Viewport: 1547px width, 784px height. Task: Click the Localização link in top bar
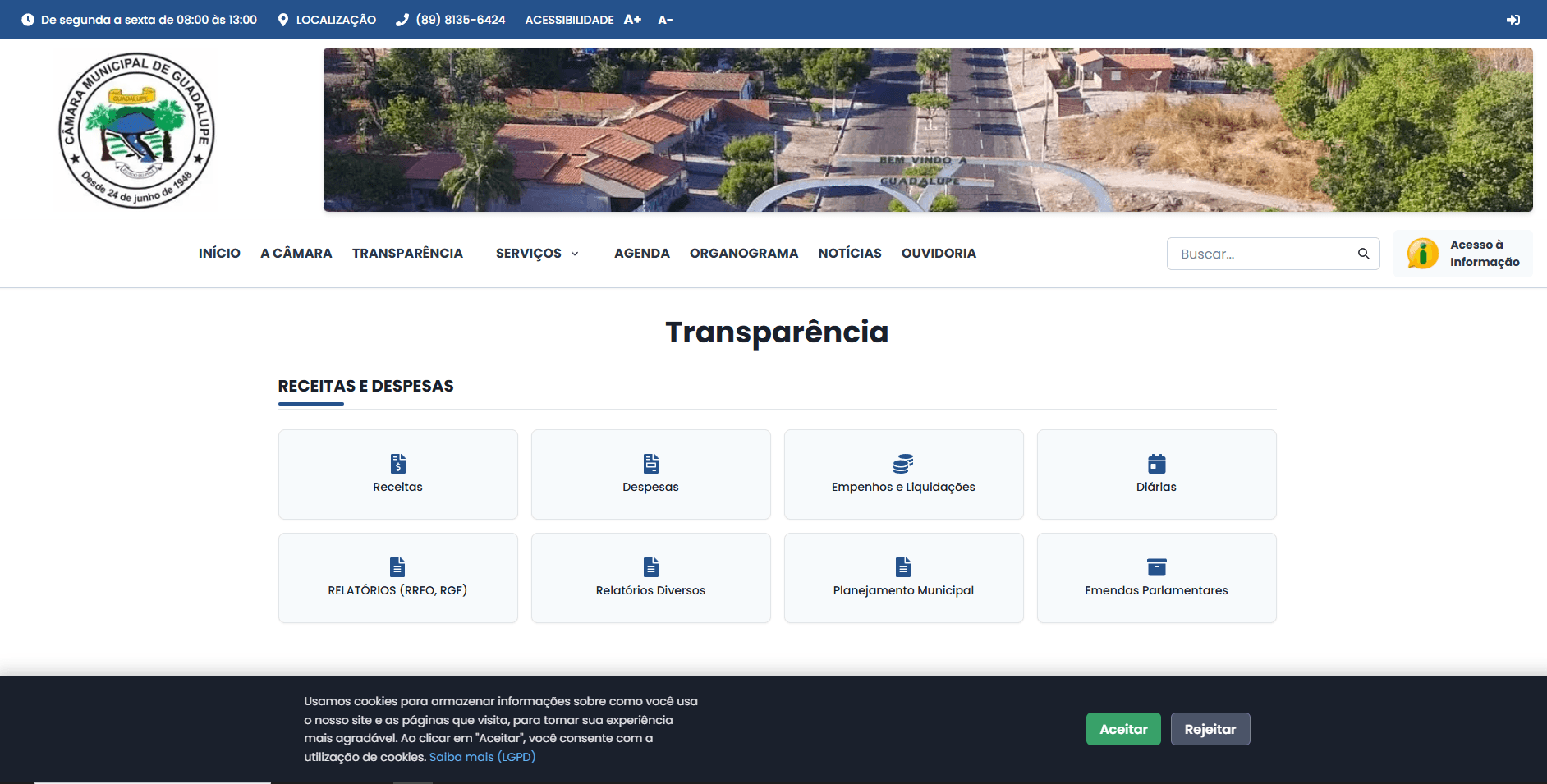coord(327,20)
